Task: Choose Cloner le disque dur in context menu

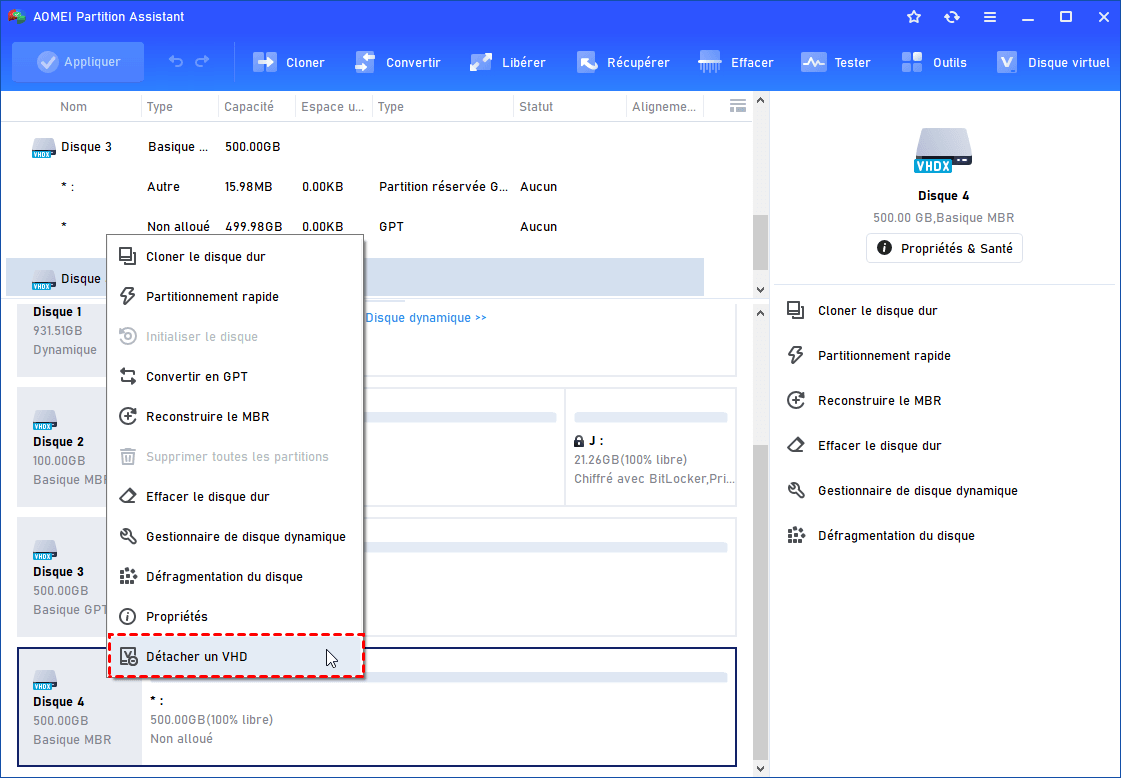Action: 235,257
